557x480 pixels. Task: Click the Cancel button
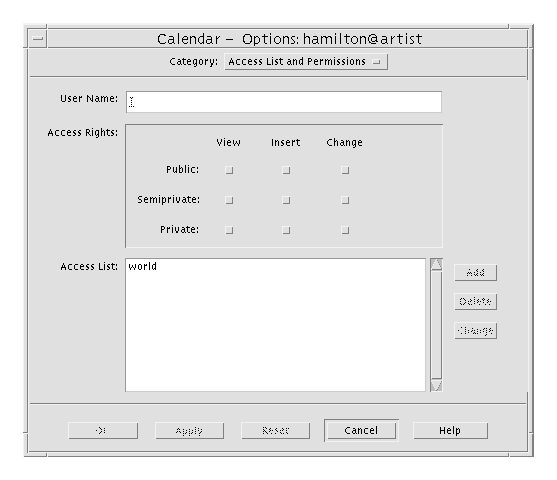tap(361, 430)
